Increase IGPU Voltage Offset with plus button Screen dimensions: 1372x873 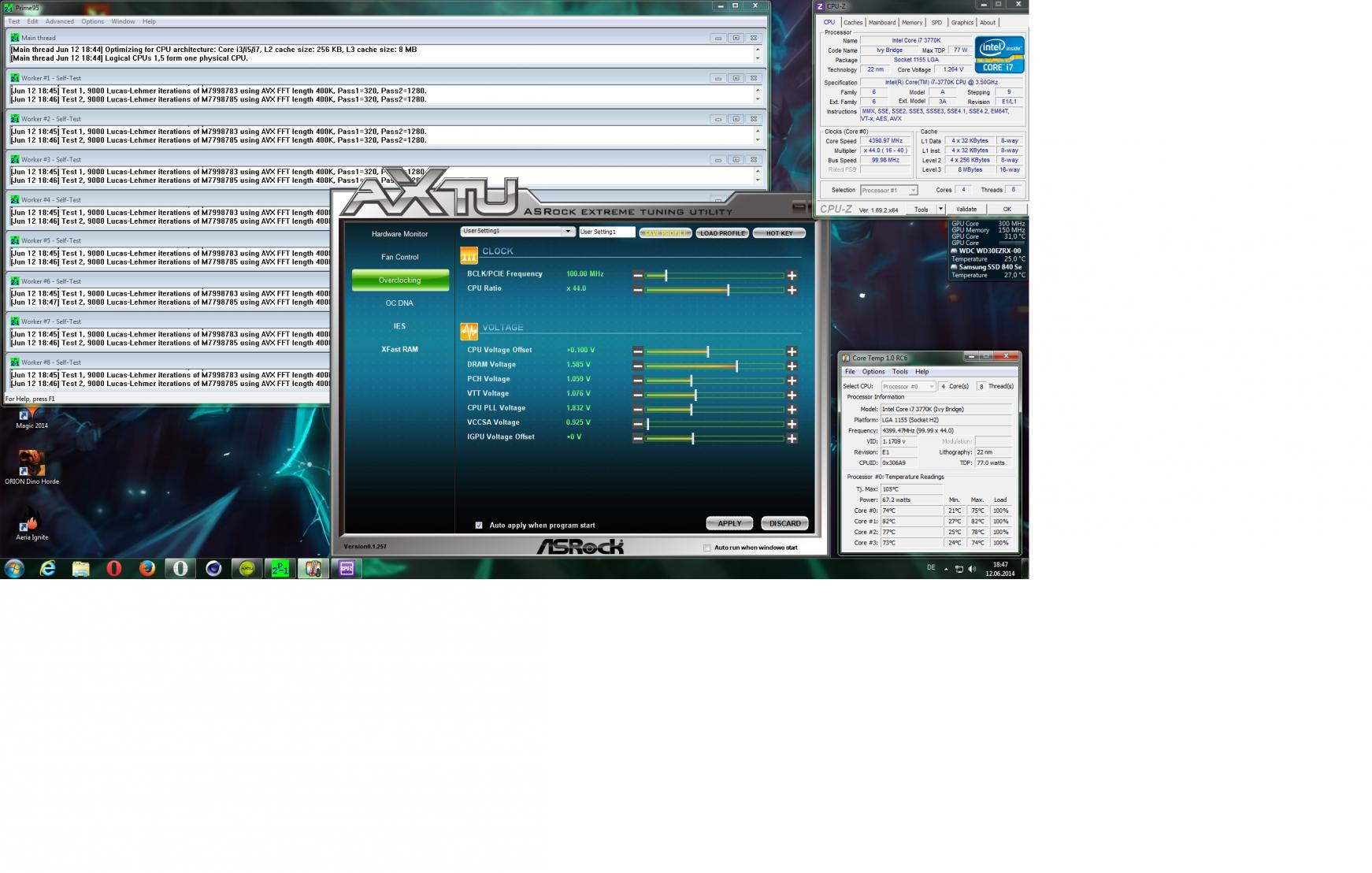click(x=792, y=439)
